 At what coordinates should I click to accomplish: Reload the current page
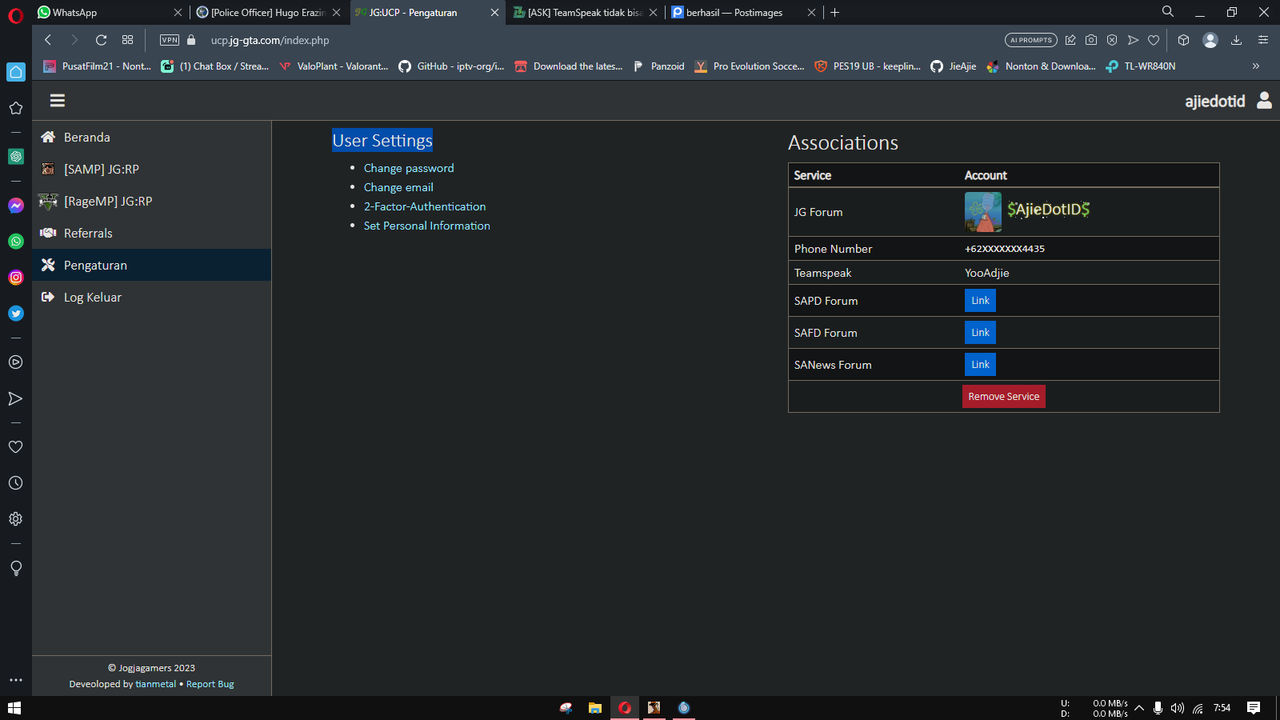point(101,40)
